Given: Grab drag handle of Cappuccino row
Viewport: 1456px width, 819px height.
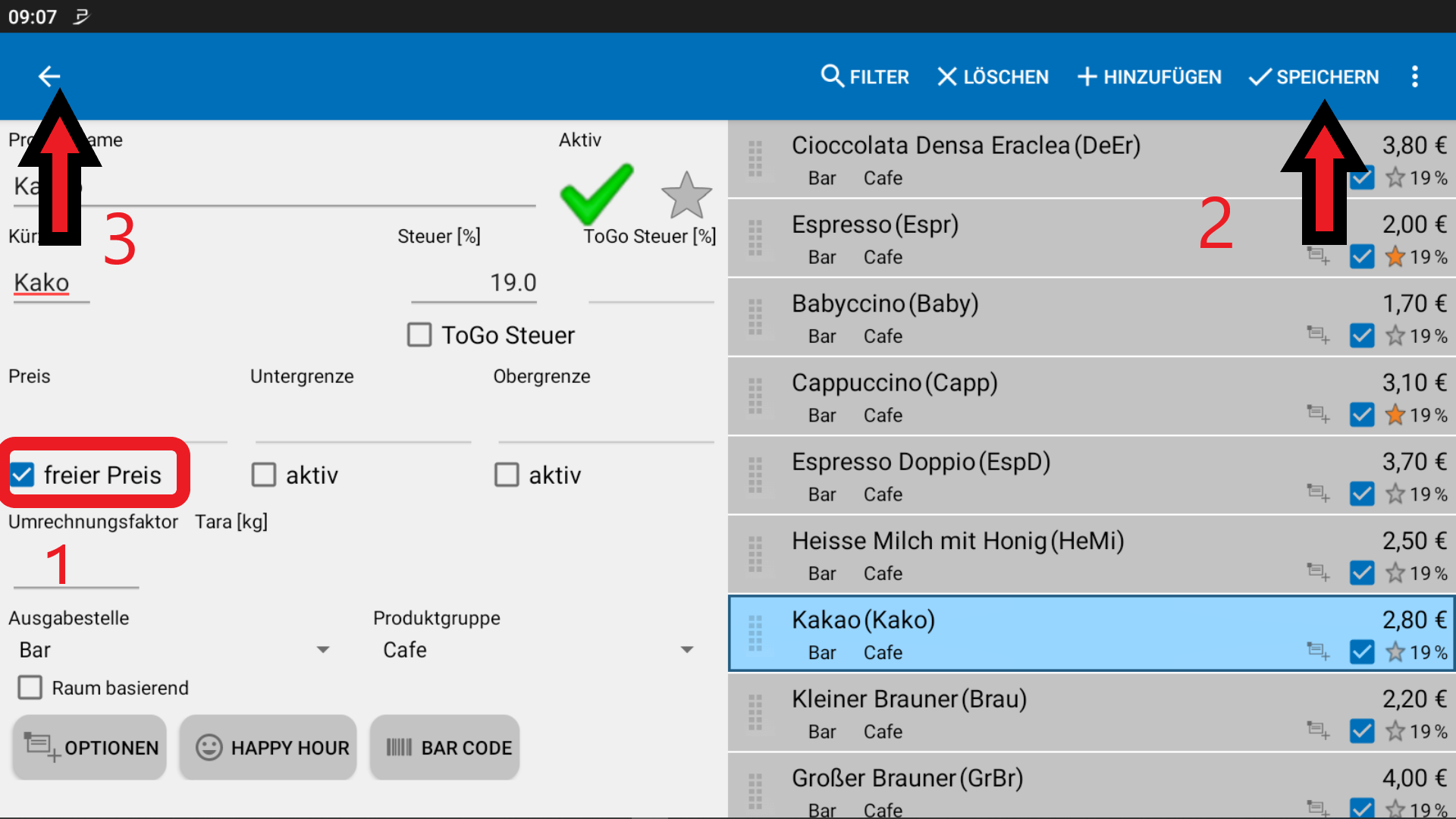Looking at the screenshot, I should click(755, 396).
